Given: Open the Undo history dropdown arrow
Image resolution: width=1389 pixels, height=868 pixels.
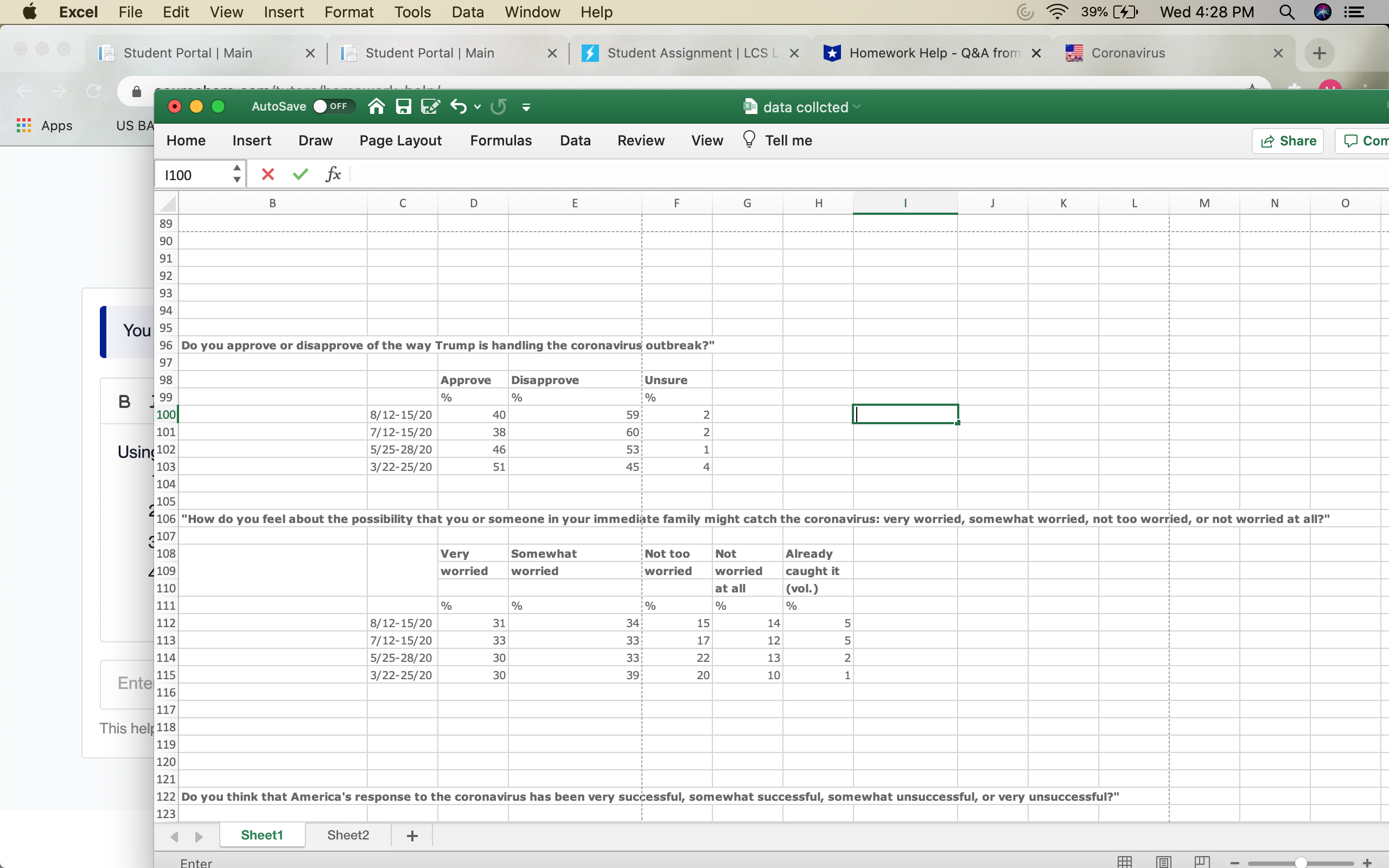Looking at the screenshot, I should pos(477,107).
